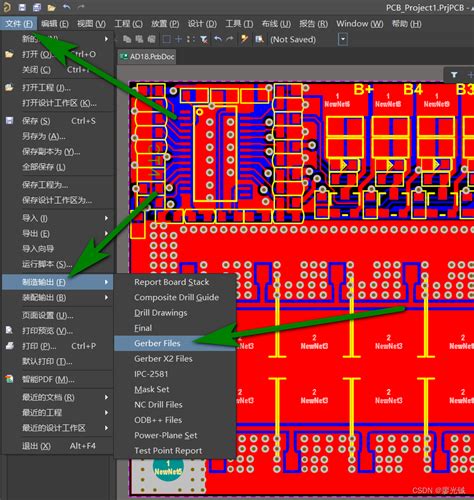
Task: Open the 文件 (F) menu
Action: point(19,24)
